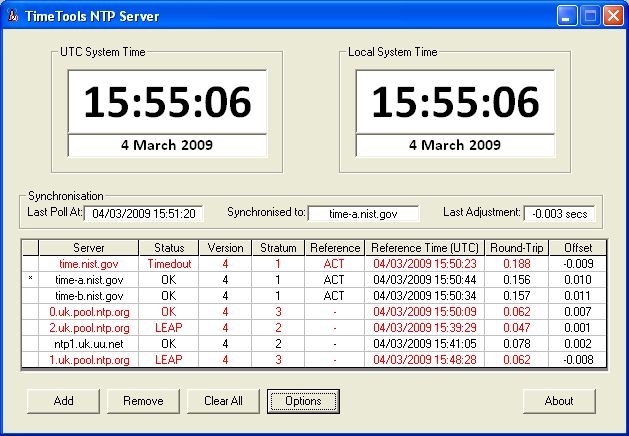
Task: Click the offset value 0.010
Action: pyautogui.click(x=578, y=280)
